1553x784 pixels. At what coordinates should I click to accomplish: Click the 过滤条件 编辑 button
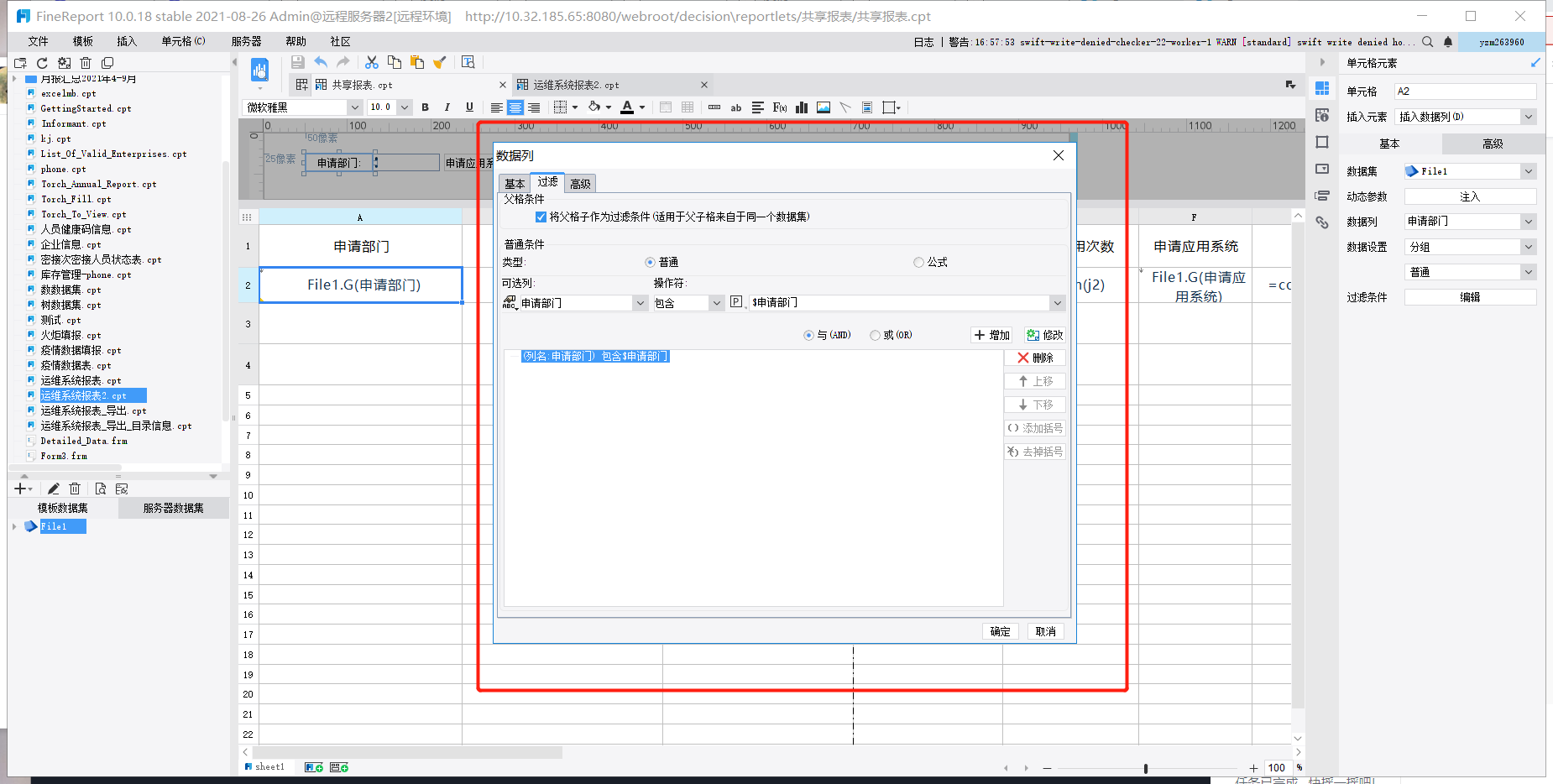click(x=1470, y=297)
